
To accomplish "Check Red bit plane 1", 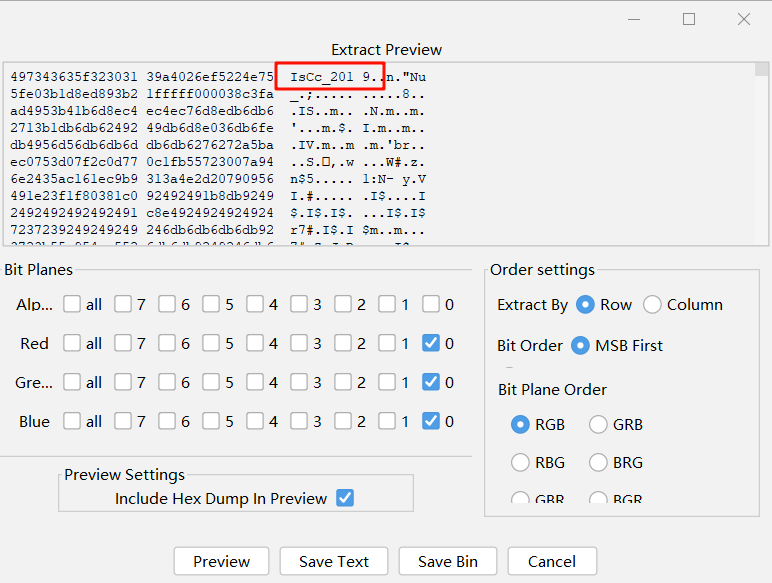I will point(387,343).
